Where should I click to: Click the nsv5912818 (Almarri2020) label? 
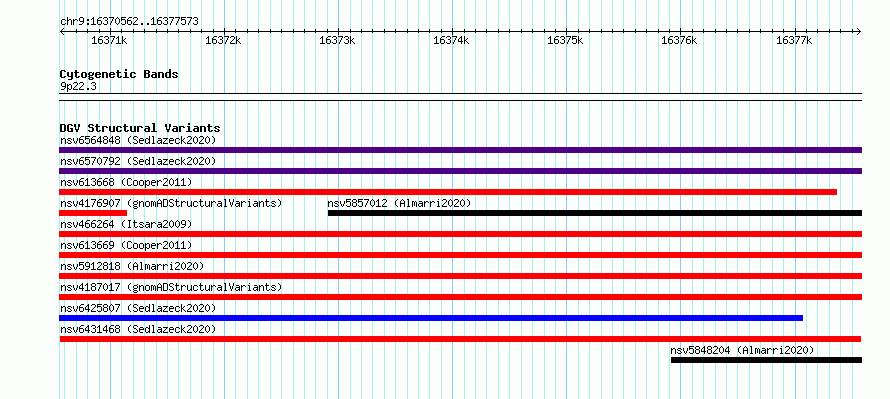pyautogui.click(x=132, y=266)
